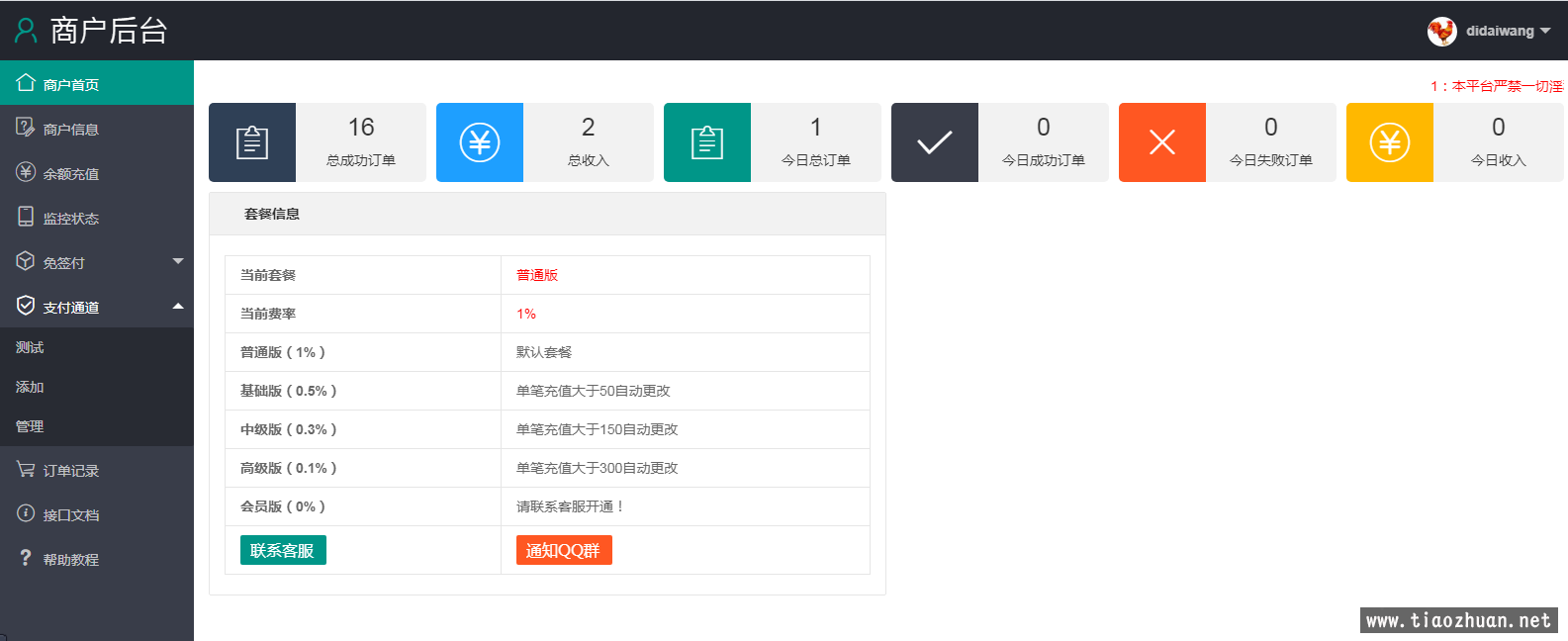This screenshot has width=1568, height=641.
Task: Click the yen coin icon for 余额充值
Action: pos(26,172)
